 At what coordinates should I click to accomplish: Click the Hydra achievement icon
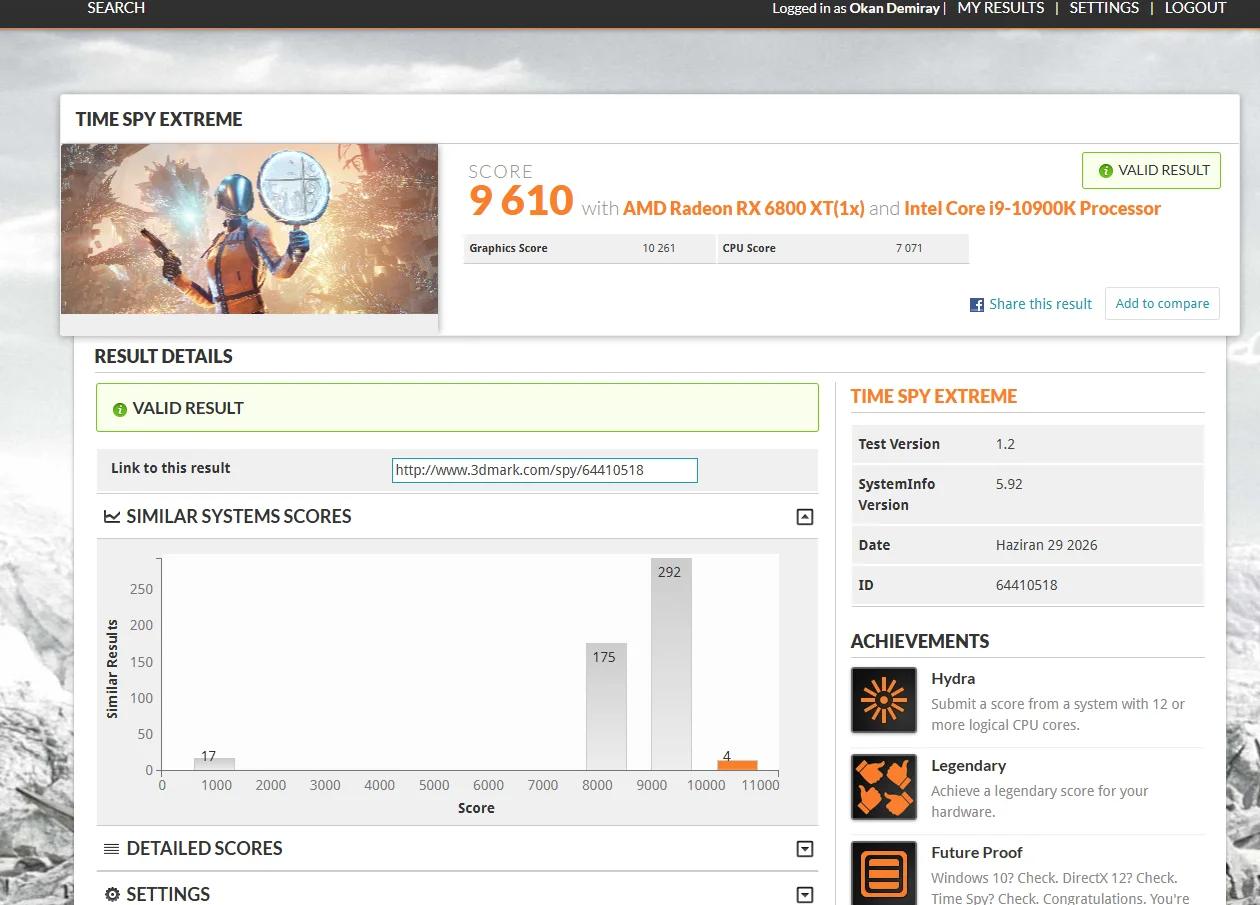pyautogui.click(x=884, y=700)
